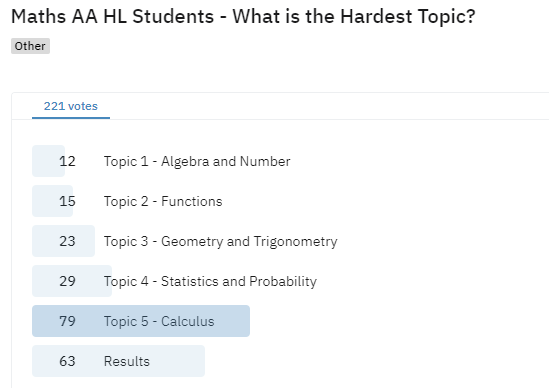Click the vote count 15 for Functions
549x388 pixels.
(x=67, y=201)
